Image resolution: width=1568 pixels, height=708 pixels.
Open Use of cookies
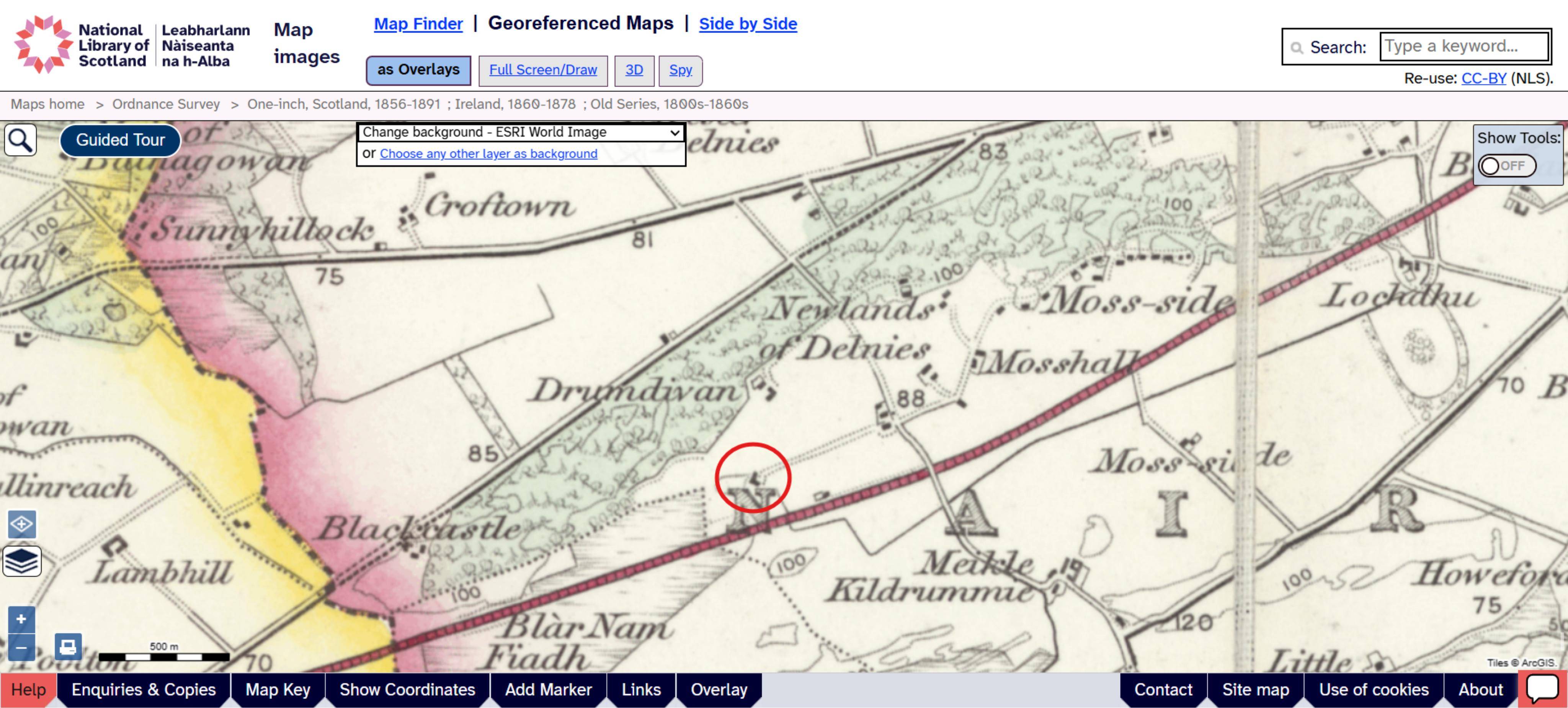point(1373,689)
